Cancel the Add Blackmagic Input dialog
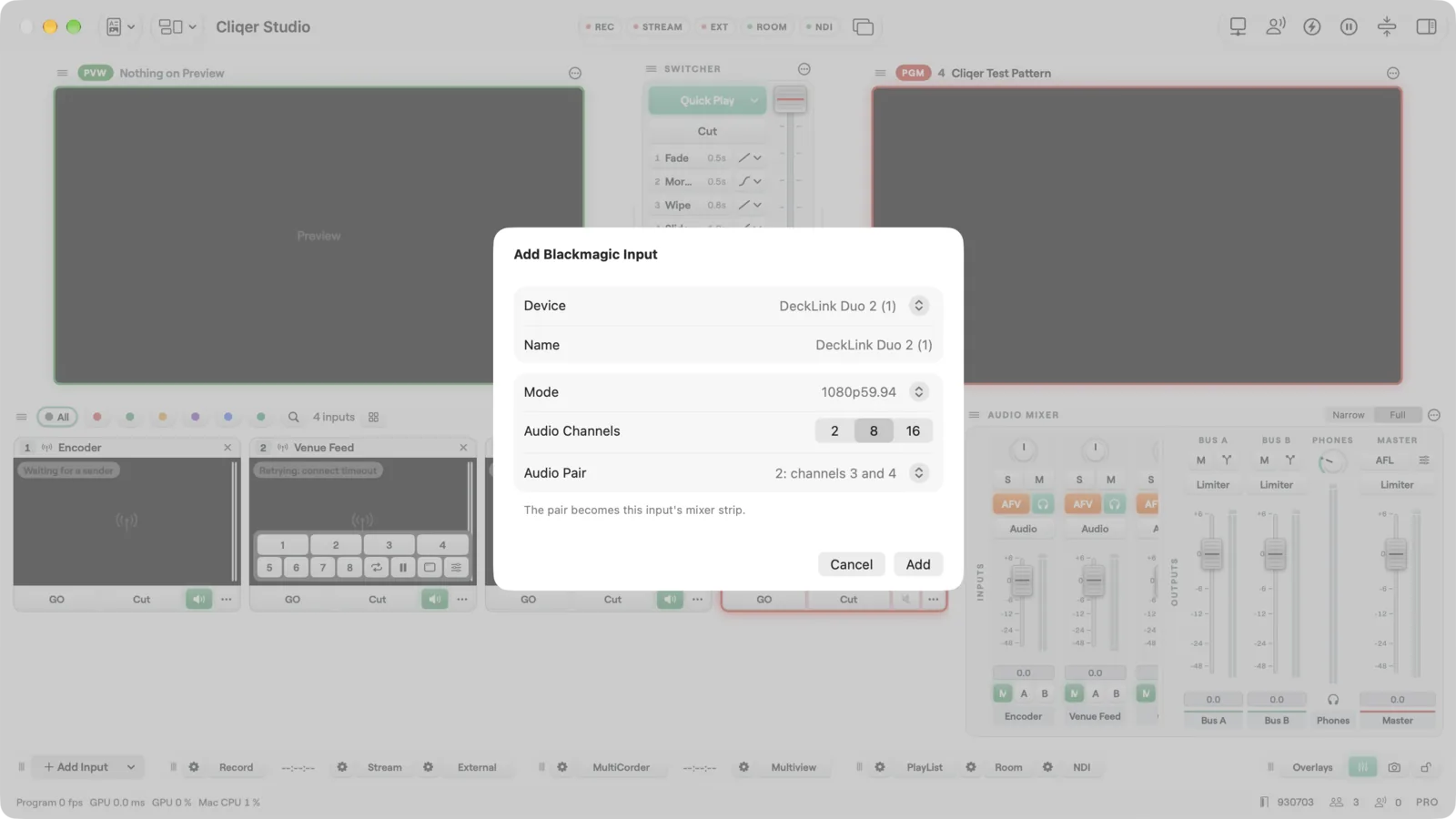1456x819 pixels. pos(851,564)
